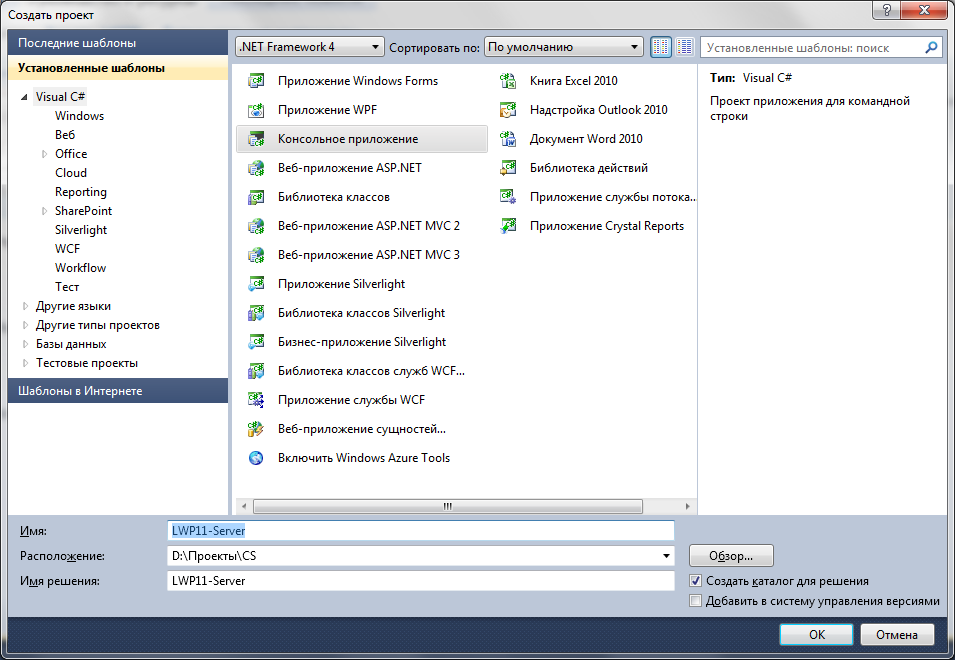Select the Документ Word 2010 icon

pyautogui.click(x=508, y=139)
